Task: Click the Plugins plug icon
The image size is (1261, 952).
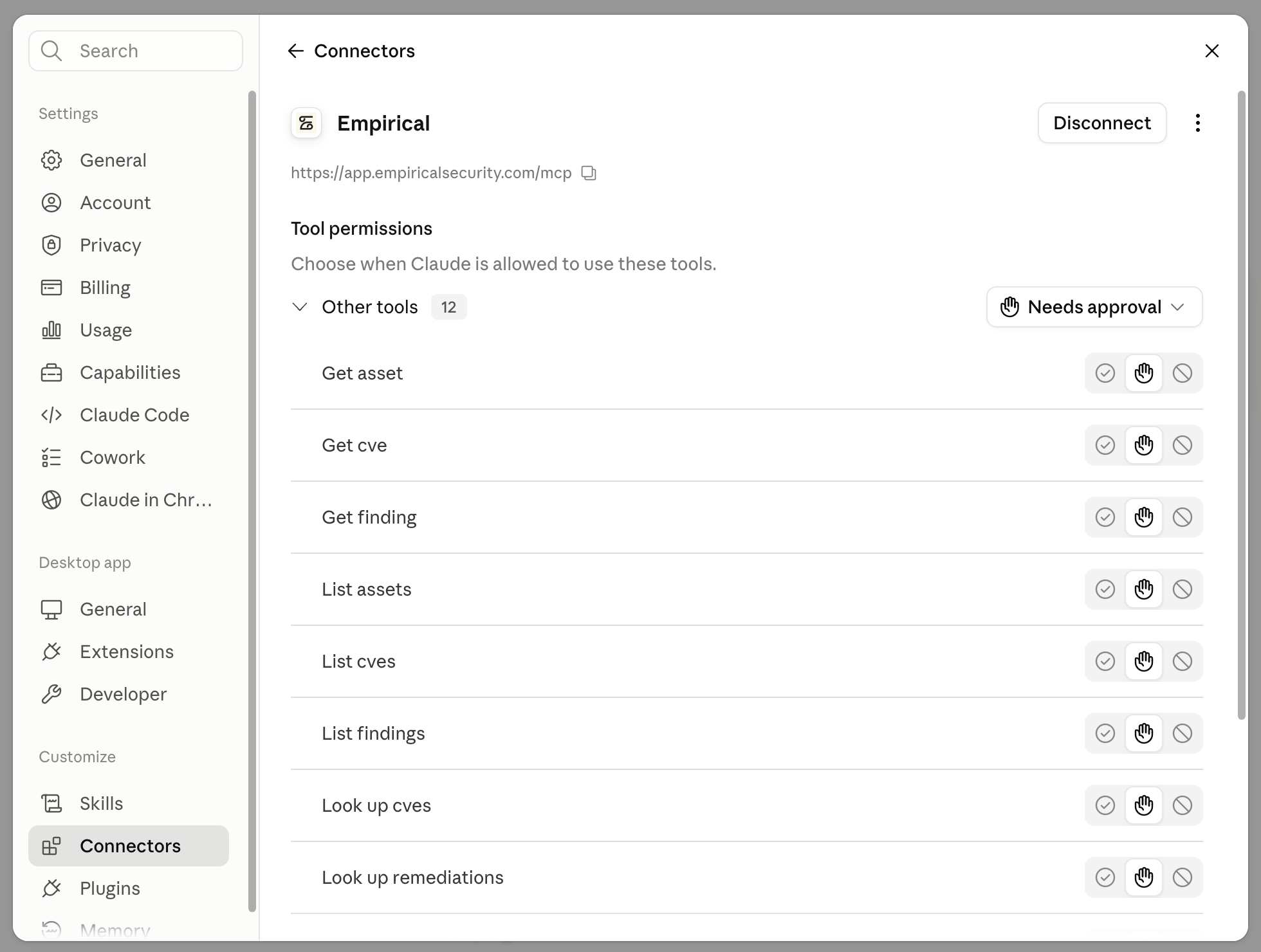Action: pyautogui.click(x=51, y=888)
